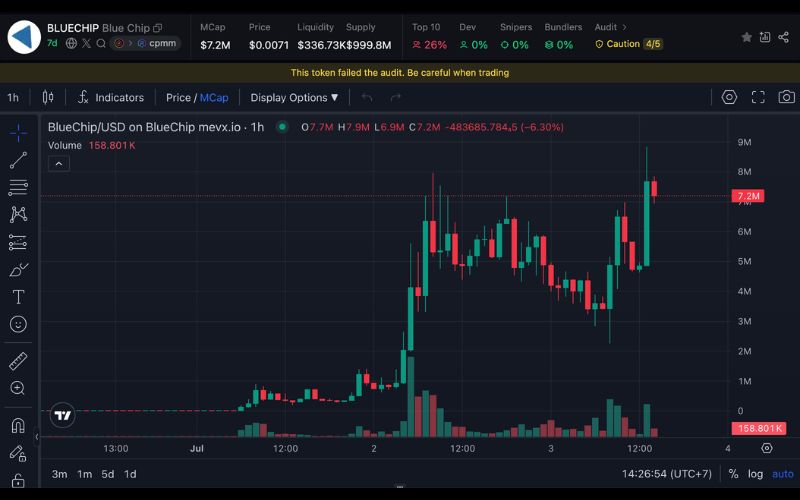Open the time axis settings gear
The image size is (800, 500).
click(x=766, y=448)
